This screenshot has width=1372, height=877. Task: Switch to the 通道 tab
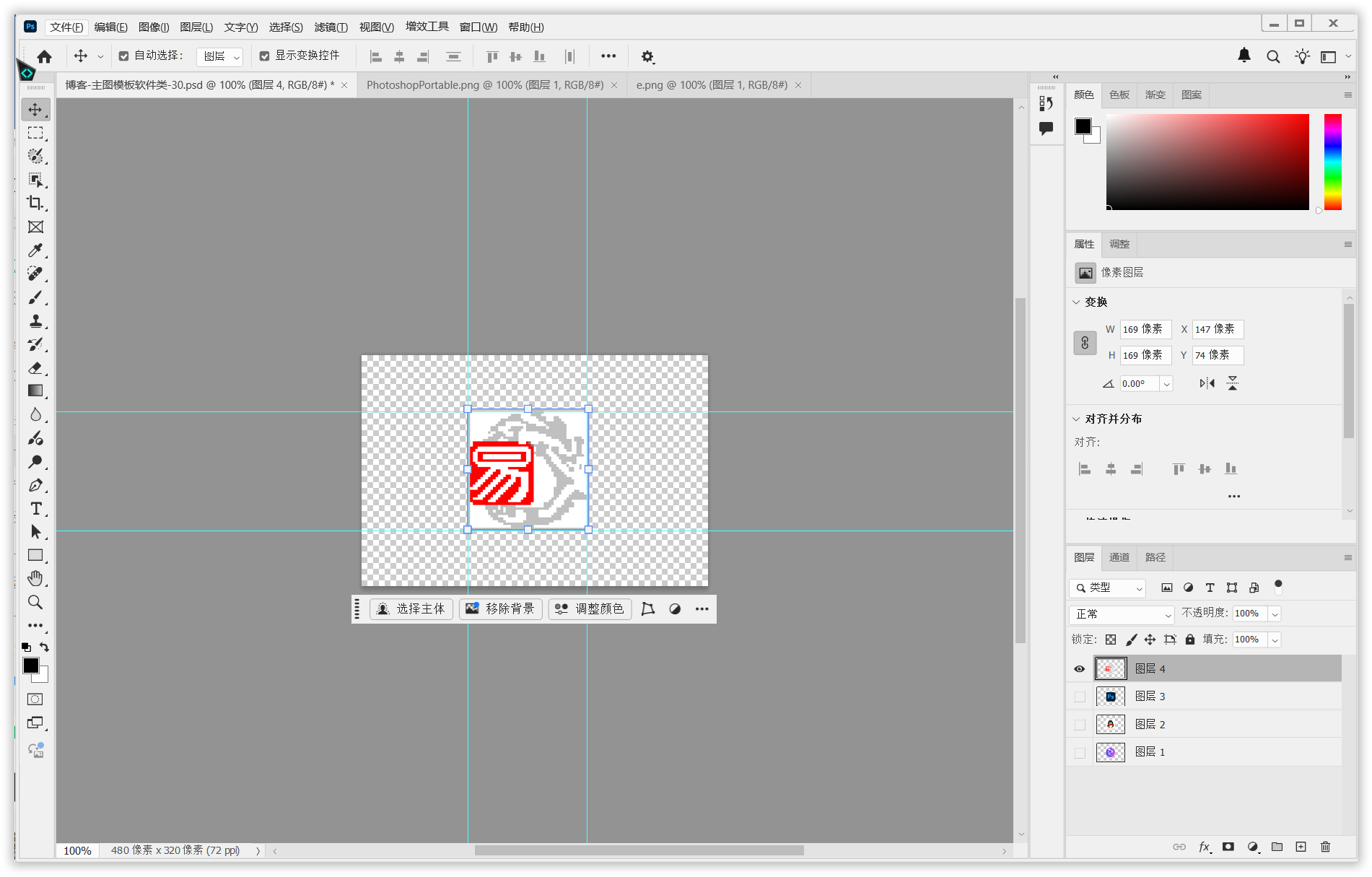pos(1119,557)
